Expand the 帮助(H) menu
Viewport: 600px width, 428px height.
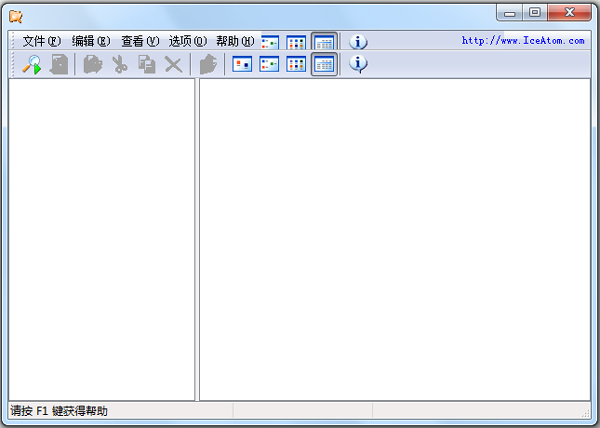click(235, 42)
